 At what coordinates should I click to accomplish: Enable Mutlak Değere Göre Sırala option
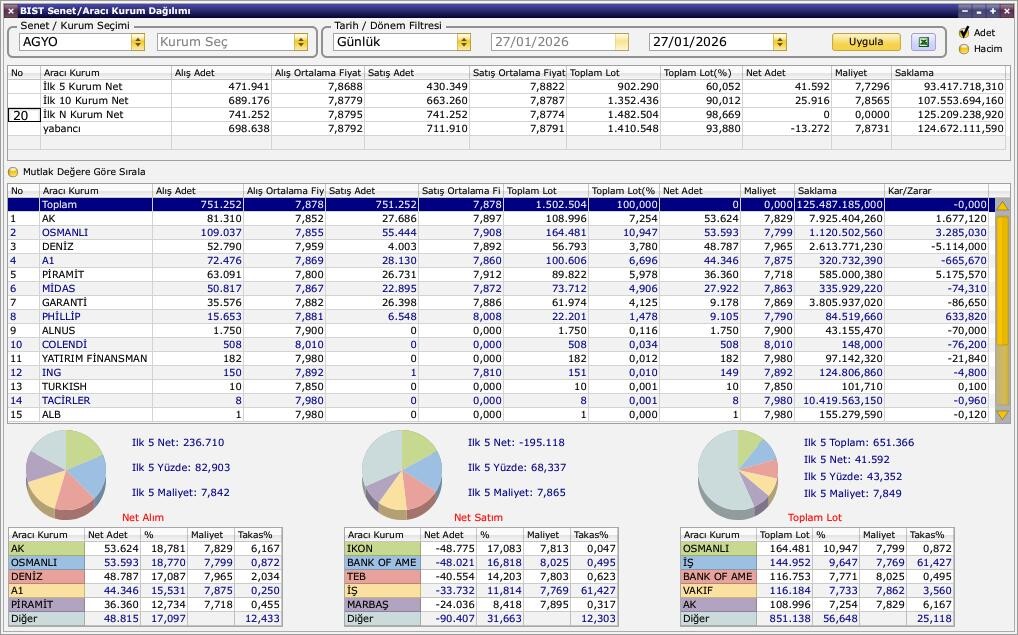coord(14,172)
